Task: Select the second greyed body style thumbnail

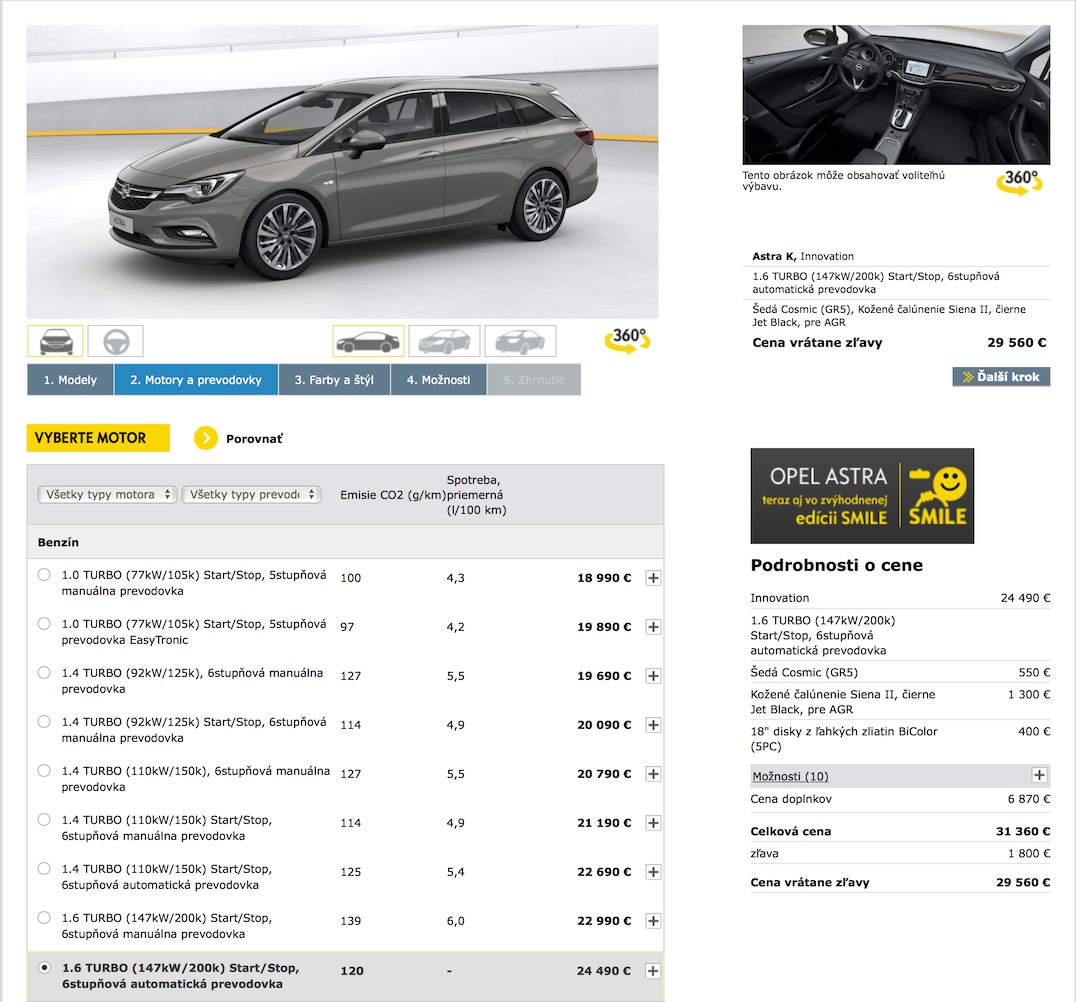Action: coord(520,341)
